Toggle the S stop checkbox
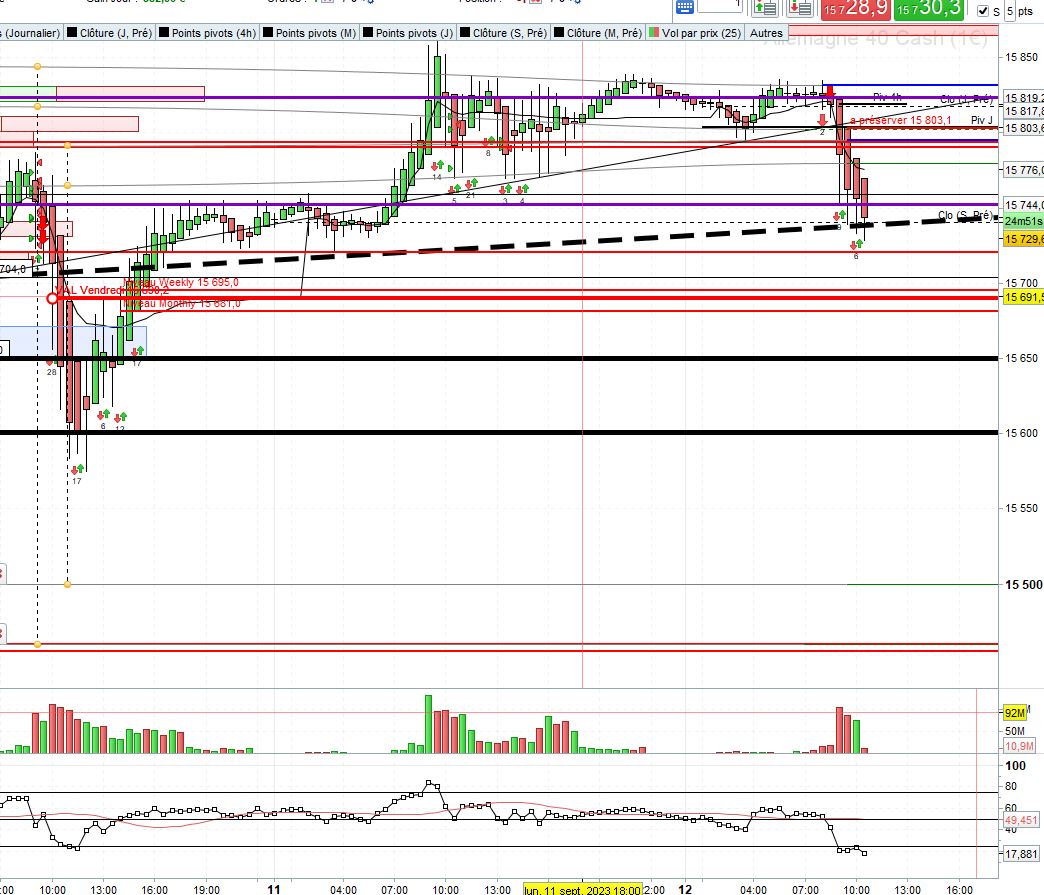The image size is (1044, 895). pos(983,11)
